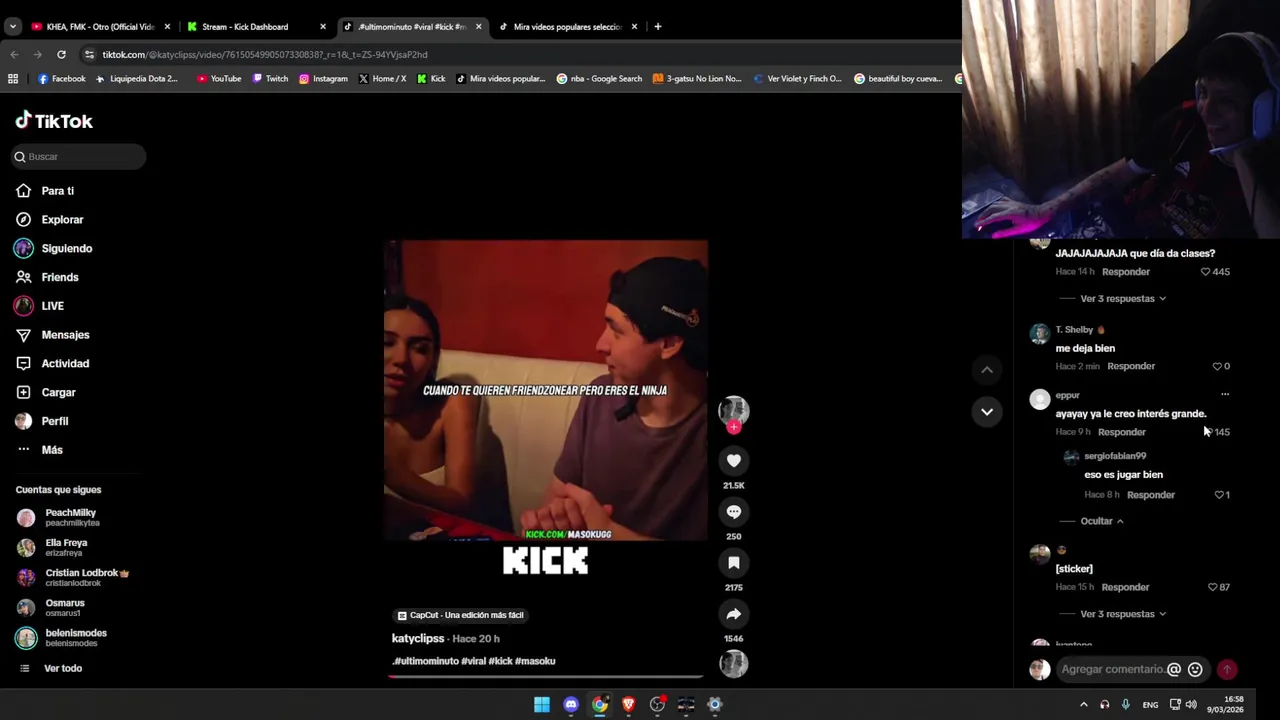Viewport: 1280px width, 720px height.
Task: Expand Ver 3 respuestas under JAJAJAJAJA comment
Action: tap(1123, 298)
